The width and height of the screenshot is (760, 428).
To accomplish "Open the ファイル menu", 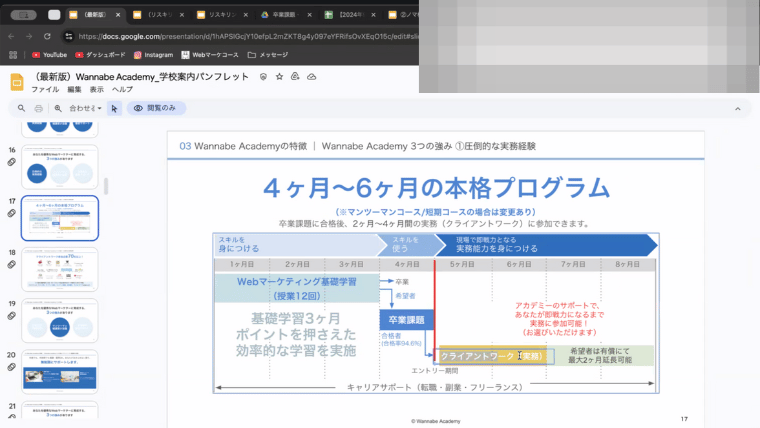I will pos(45,90).
